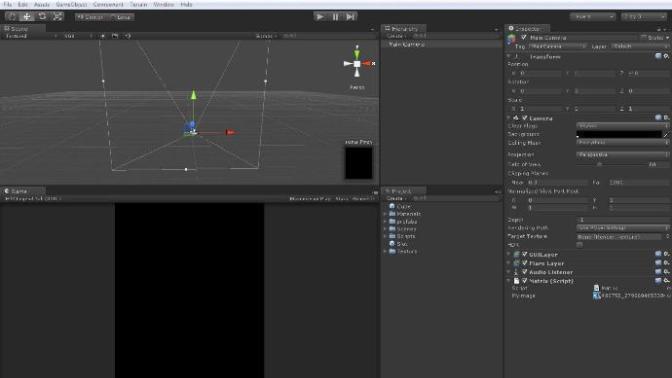Select Main Camera in Hierarchy

tap(441, 44)
